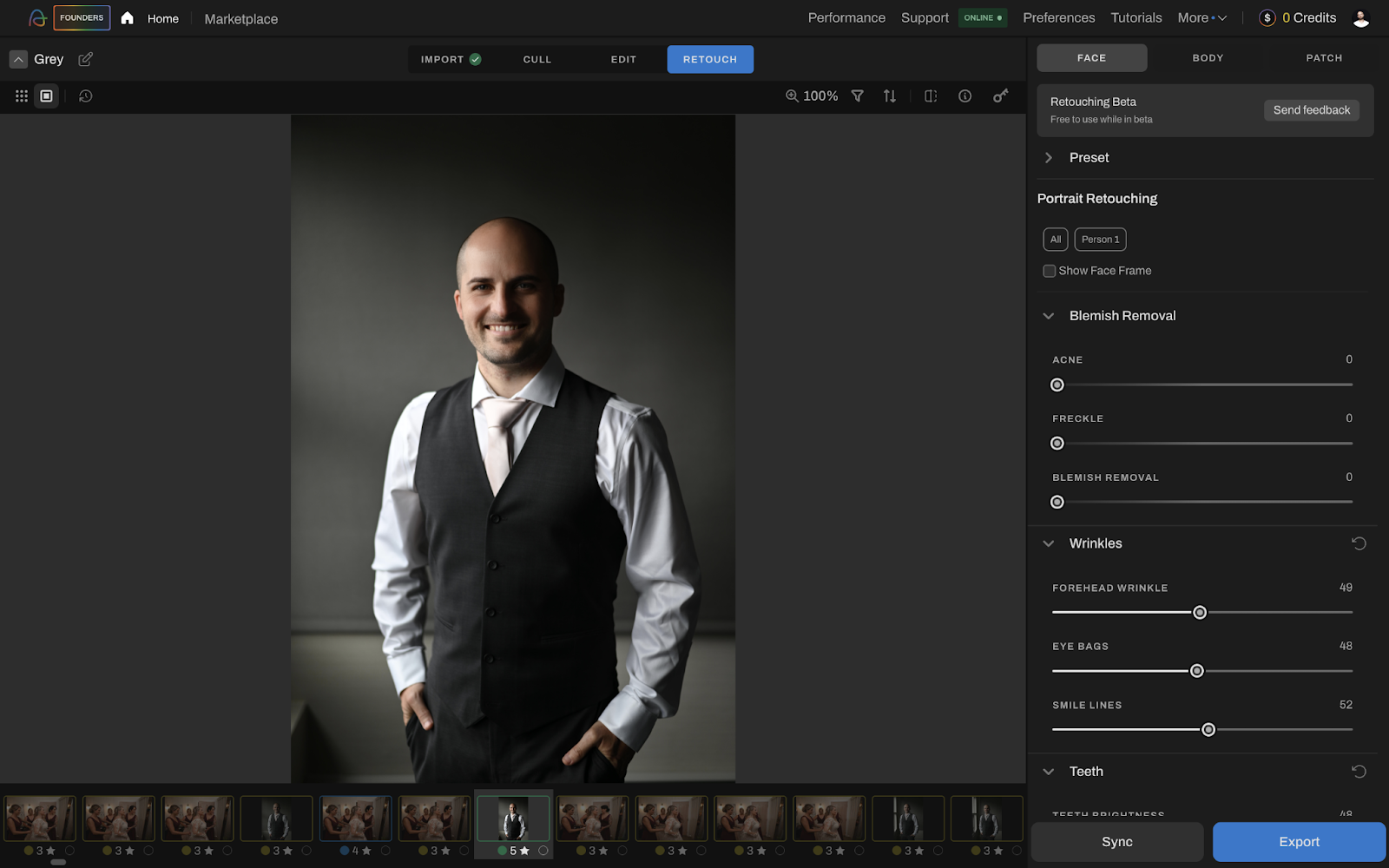Image resolution: width=1389 pixels, height=868 pixels.
Task: Collapse the Blemish Removal section
Action: click(x=1049, y=316)
